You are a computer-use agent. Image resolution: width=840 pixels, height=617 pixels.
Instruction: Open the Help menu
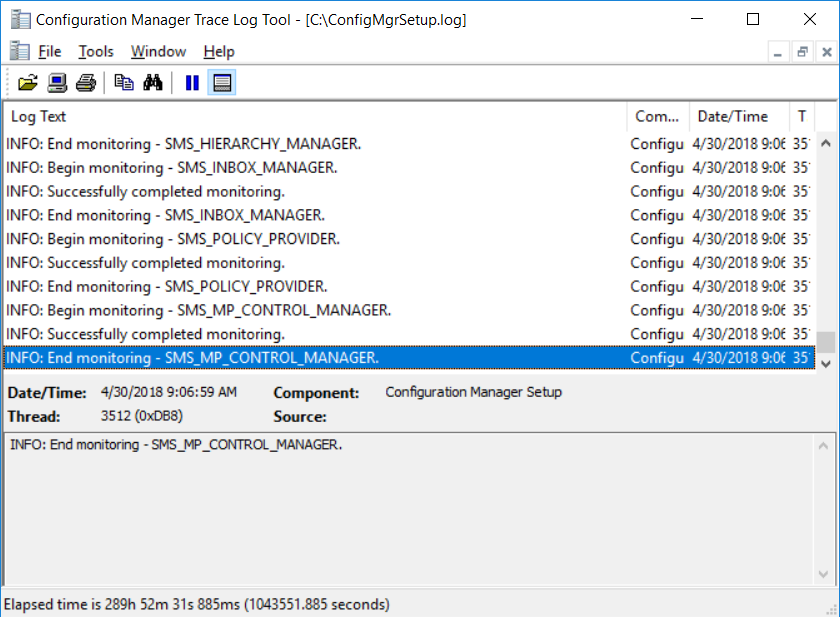tap(219, 51)
